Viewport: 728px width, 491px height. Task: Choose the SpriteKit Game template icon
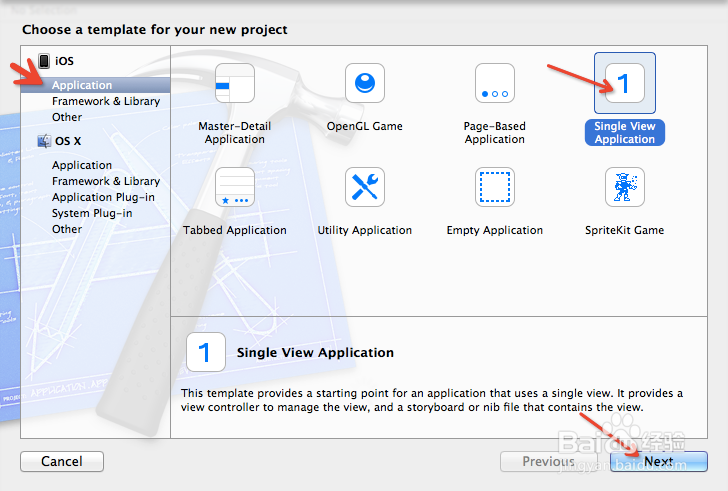tap(625, 187)
